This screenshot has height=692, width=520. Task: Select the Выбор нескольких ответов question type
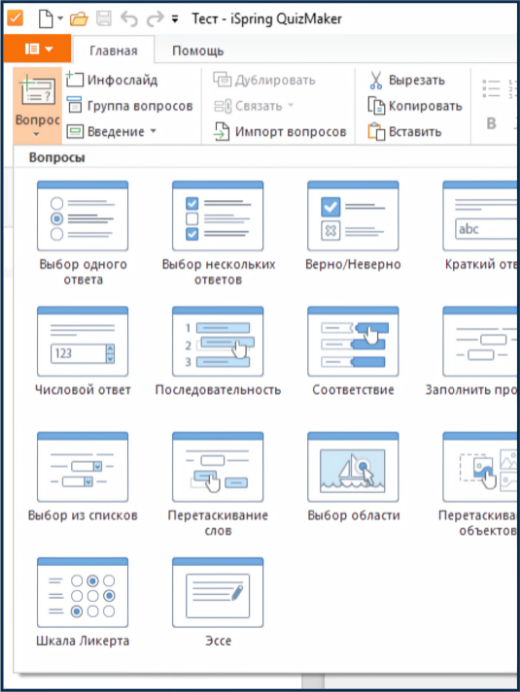tap(218, 233)
